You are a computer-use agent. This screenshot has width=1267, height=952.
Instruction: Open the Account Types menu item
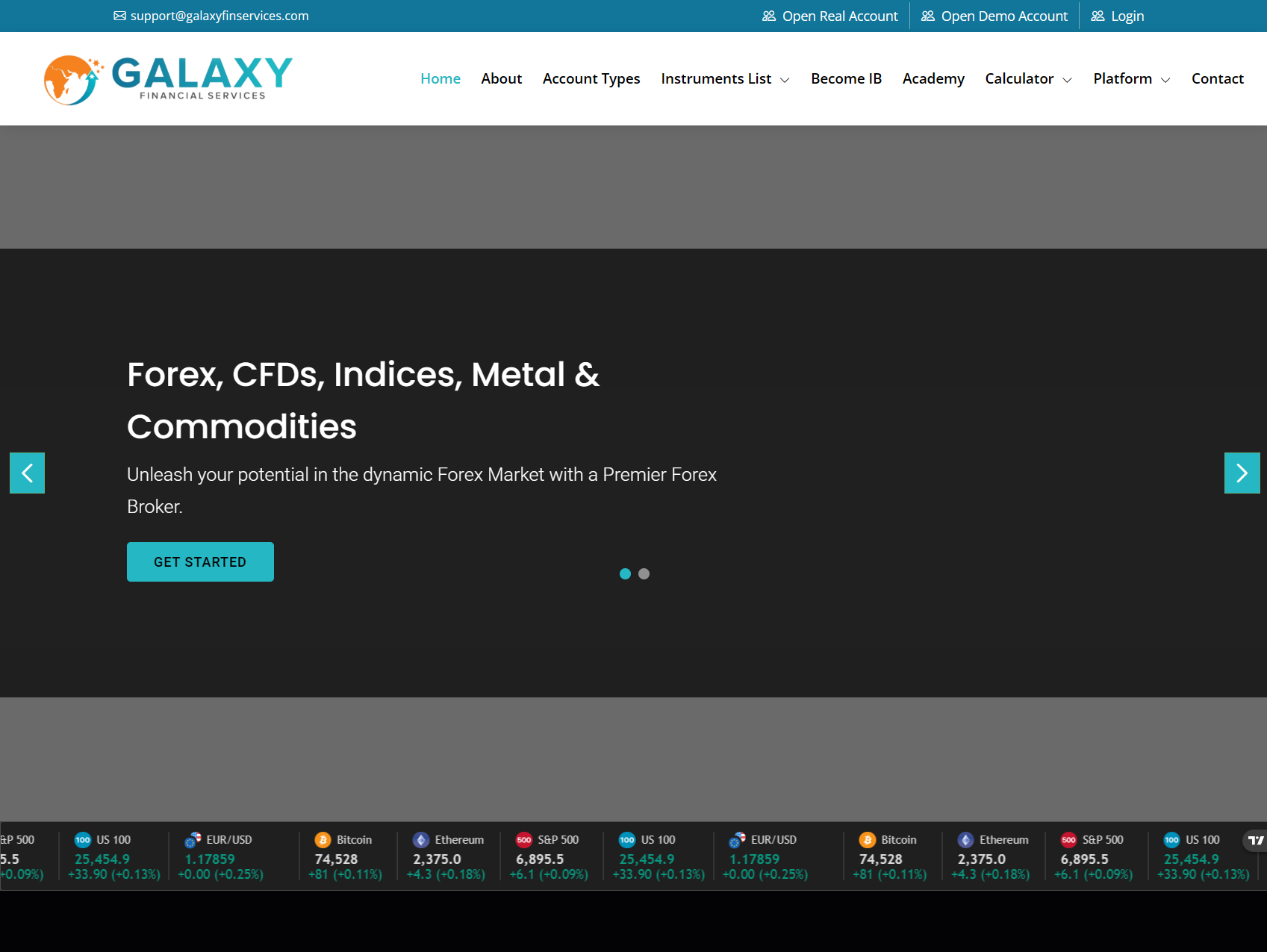click(591, 78)
